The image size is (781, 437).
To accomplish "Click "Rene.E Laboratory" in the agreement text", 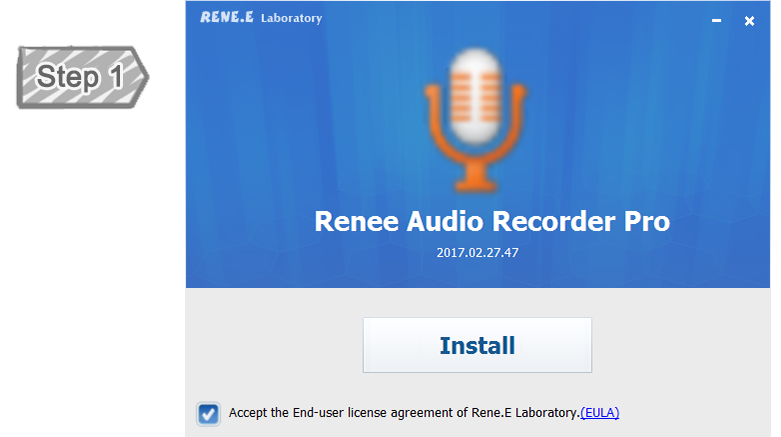I will click(529, 412).
